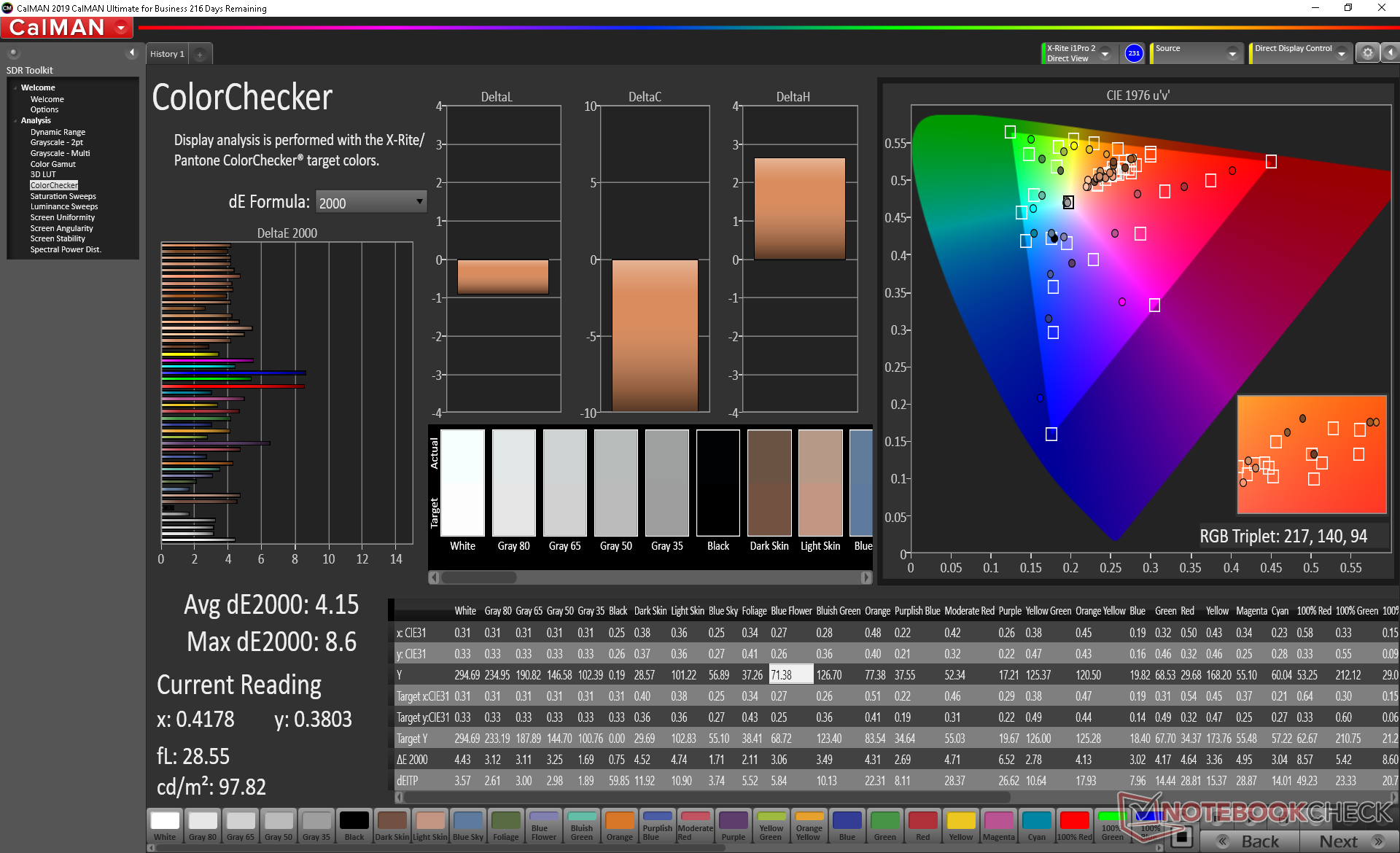The height and width of the screenshot is (853, 1400).
Task: Open the dE Formula 2000 dropdown
Action: pos(370,202)
